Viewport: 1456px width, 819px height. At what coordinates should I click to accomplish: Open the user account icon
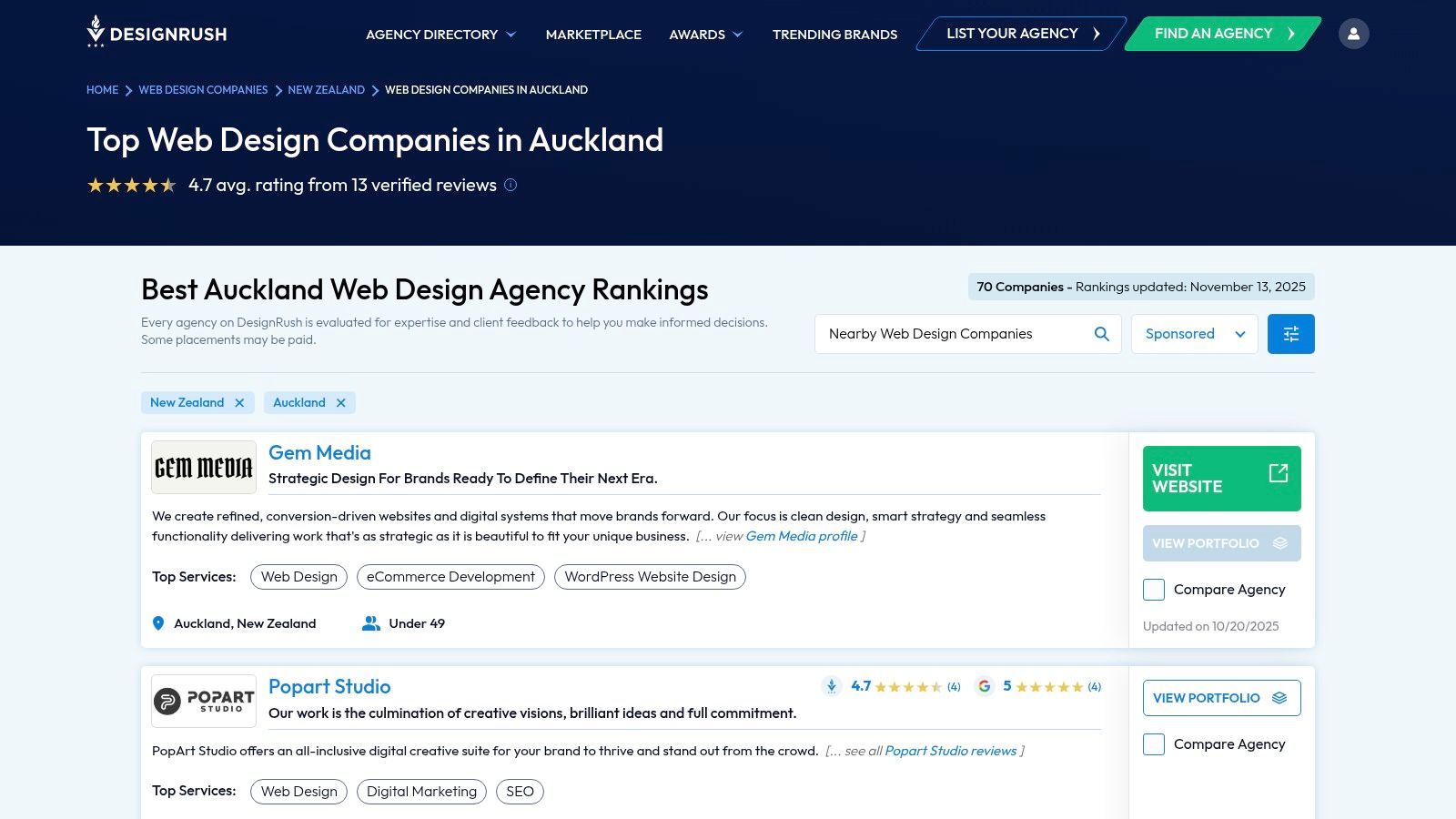coord(1354,33)
